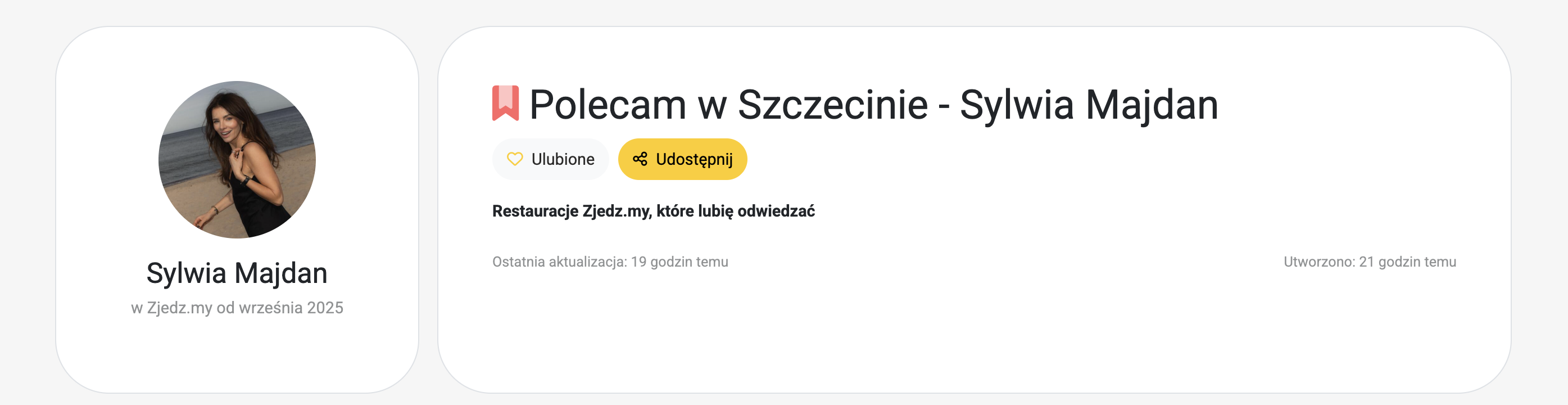
Task: Click the "Polecam w Szczecinie" heading text
Action: 728,105
